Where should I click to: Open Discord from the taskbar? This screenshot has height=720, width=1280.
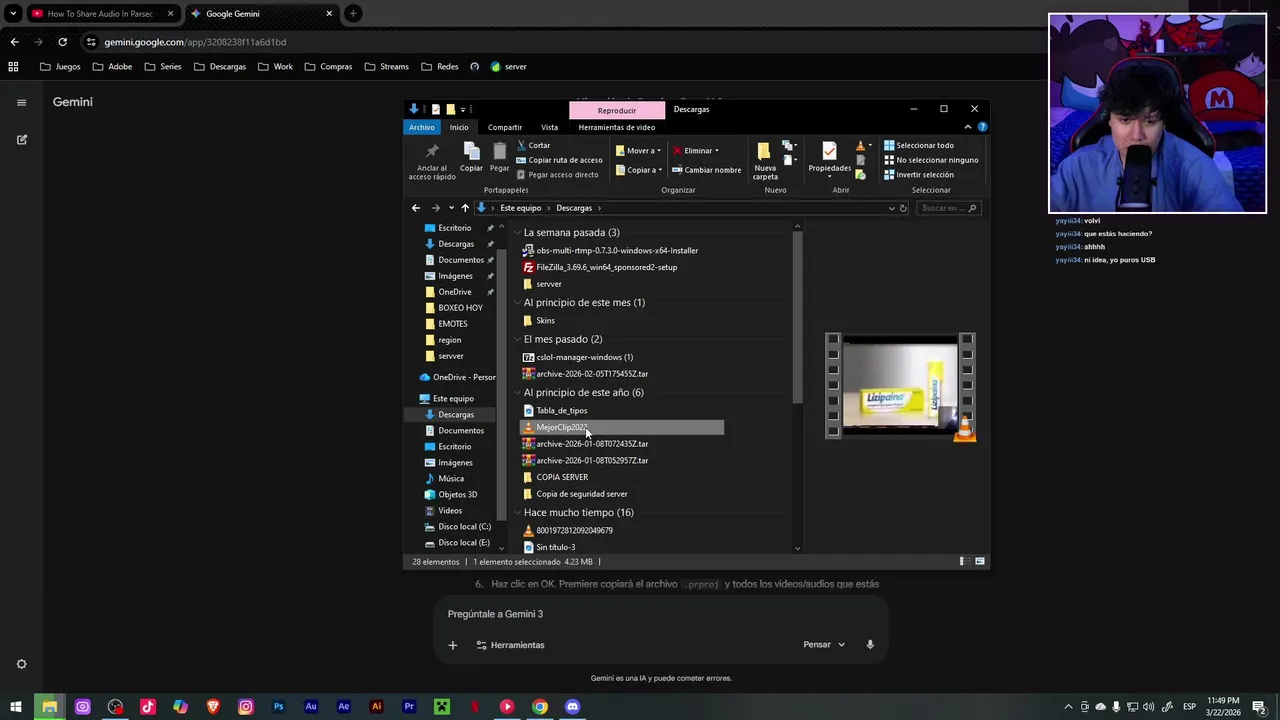pos(572,707)
